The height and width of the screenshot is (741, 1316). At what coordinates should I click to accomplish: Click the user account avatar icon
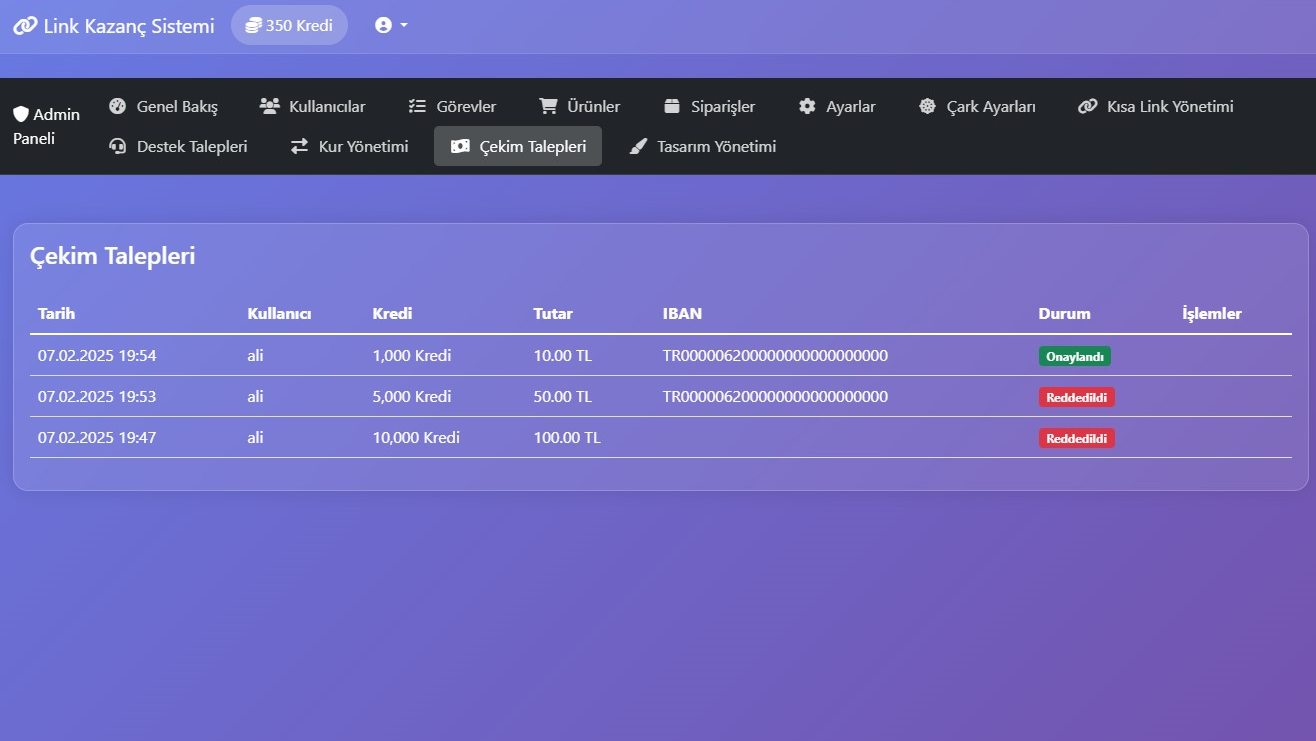point(383,25)
